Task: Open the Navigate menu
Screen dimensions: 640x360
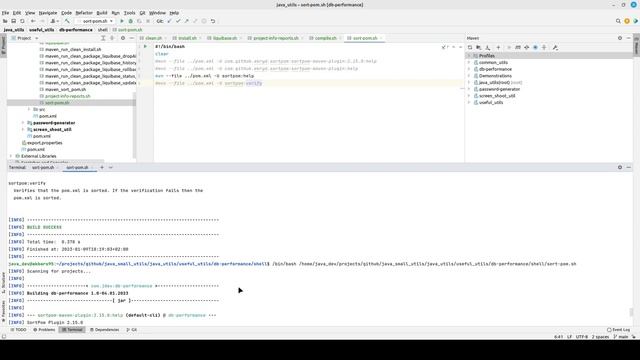Action: point(48,13)
